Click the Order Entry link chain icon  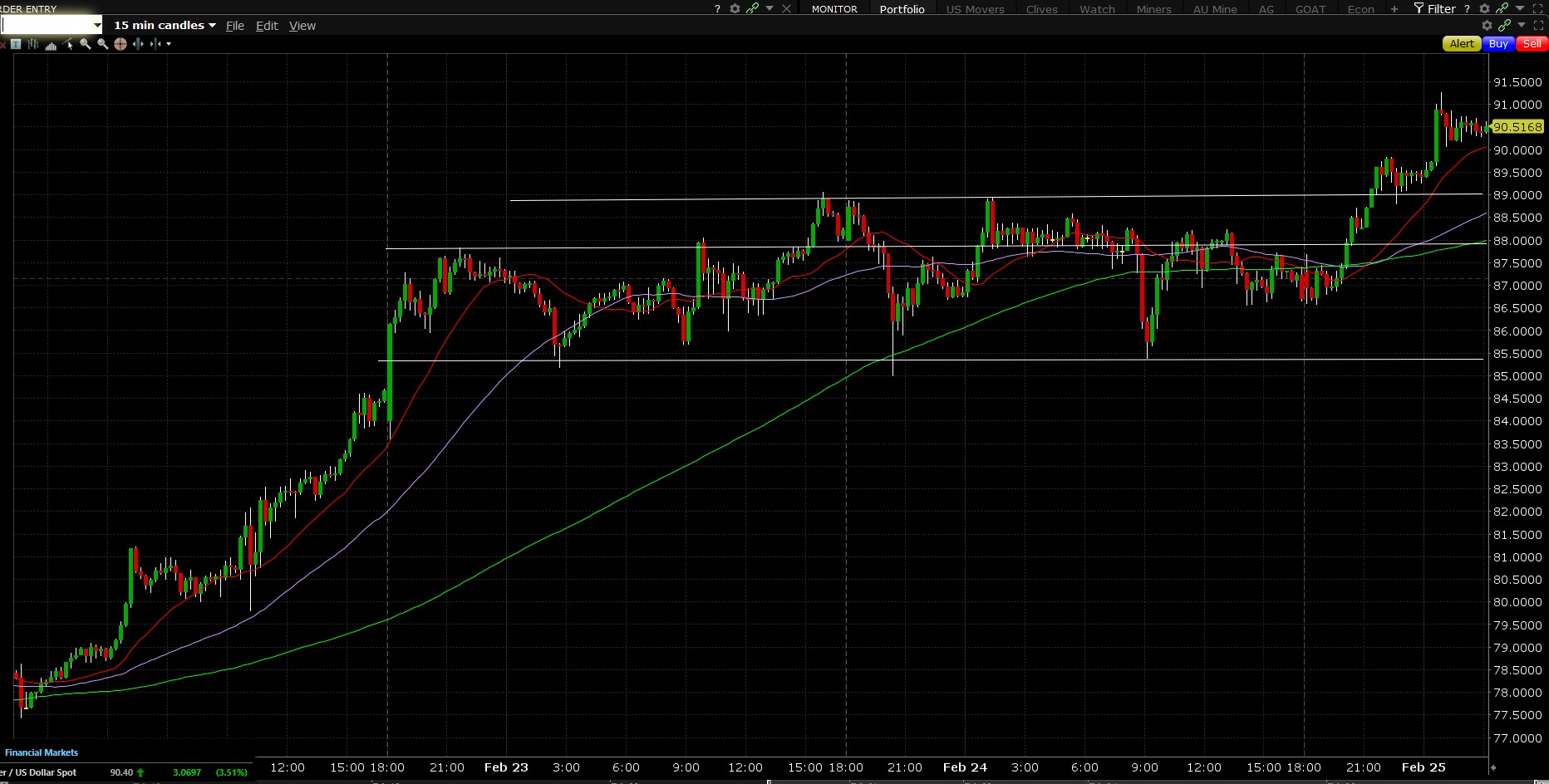coord(753,8)
